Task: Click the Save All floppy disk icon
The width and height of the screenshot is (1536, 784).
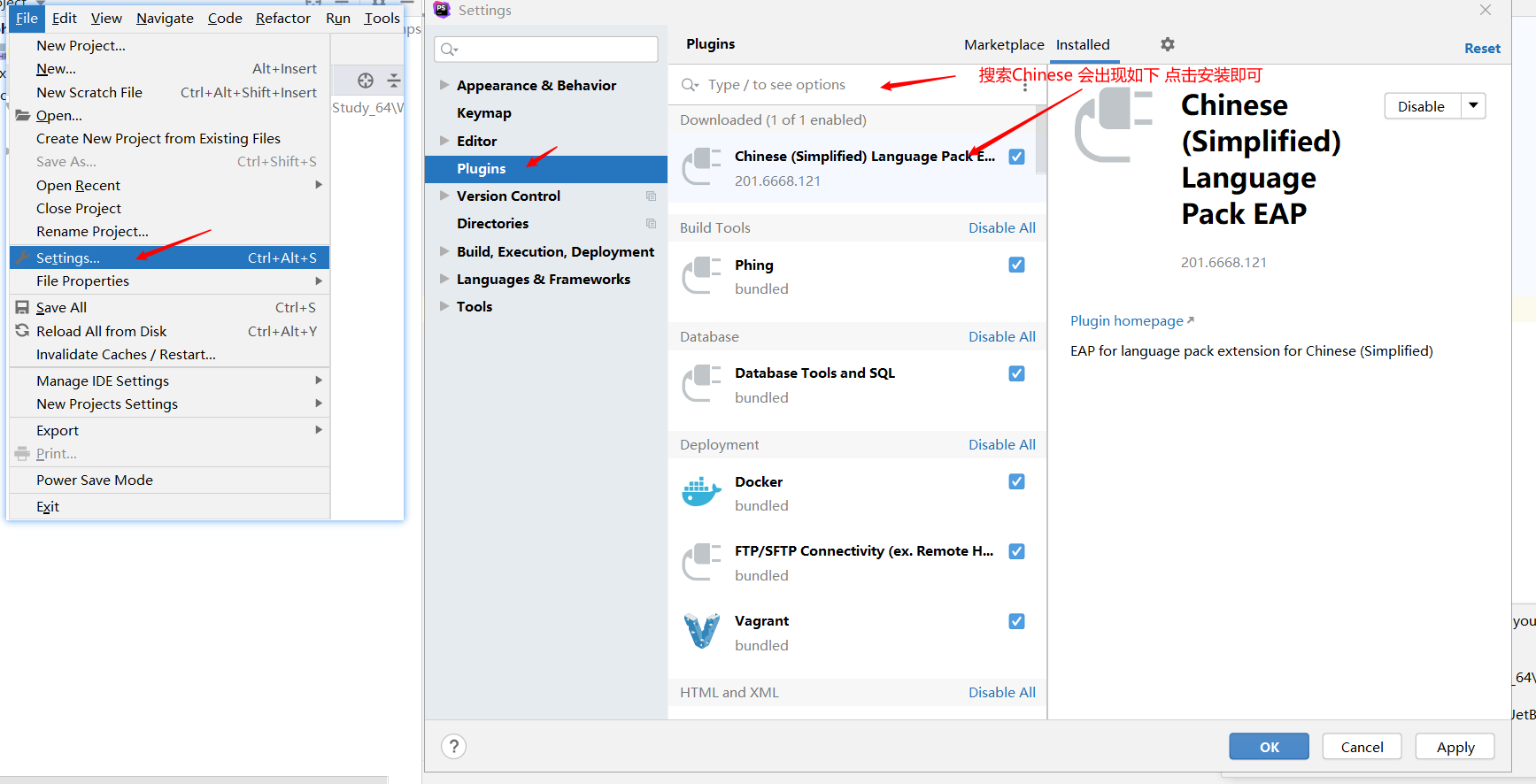Action: (x=22, y=307)
